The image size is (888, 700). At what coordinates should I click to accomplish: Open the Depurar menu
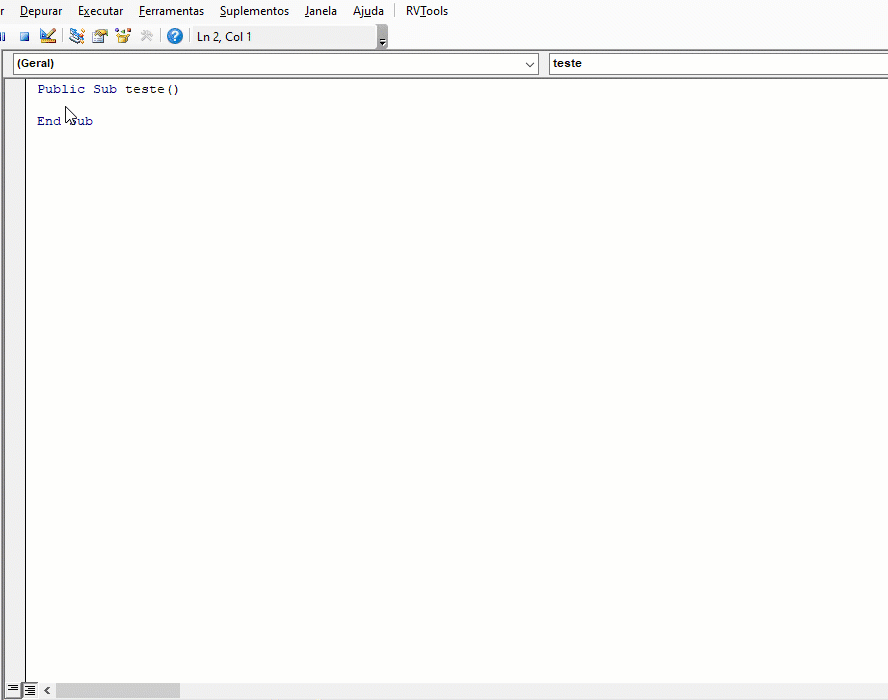click(41, 11)
